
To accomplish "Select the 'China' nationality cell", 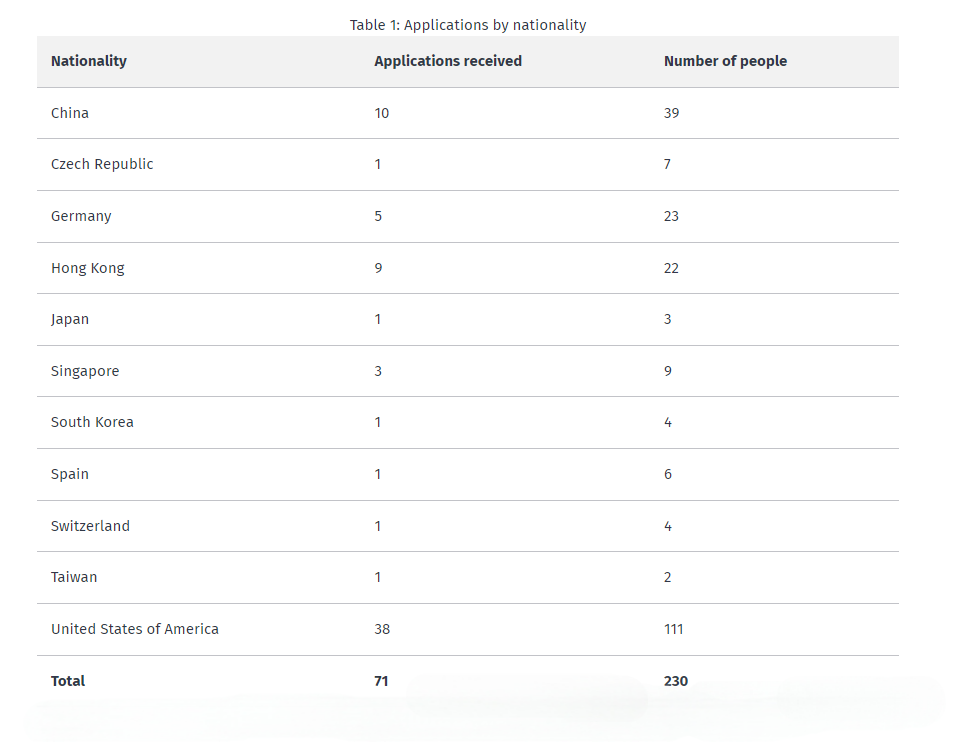I will (x=70, y=113).
